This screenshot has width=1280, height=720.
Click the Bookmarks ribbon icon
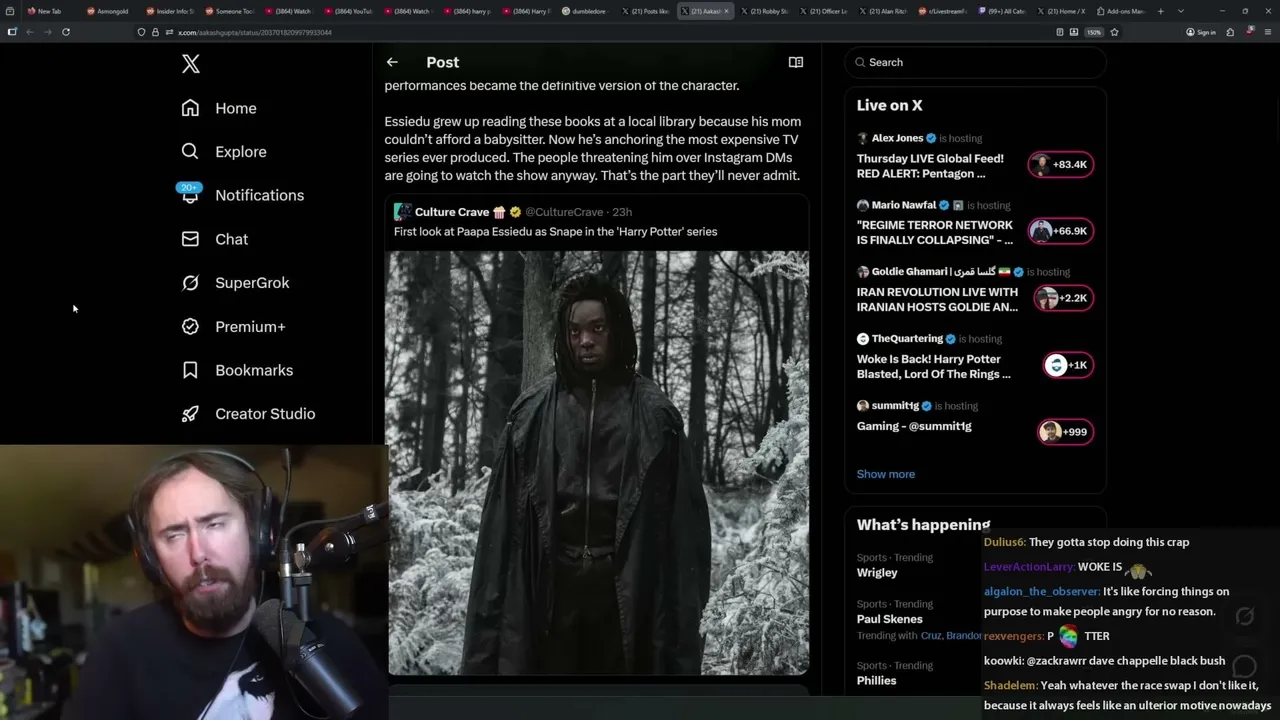point(190,370)
